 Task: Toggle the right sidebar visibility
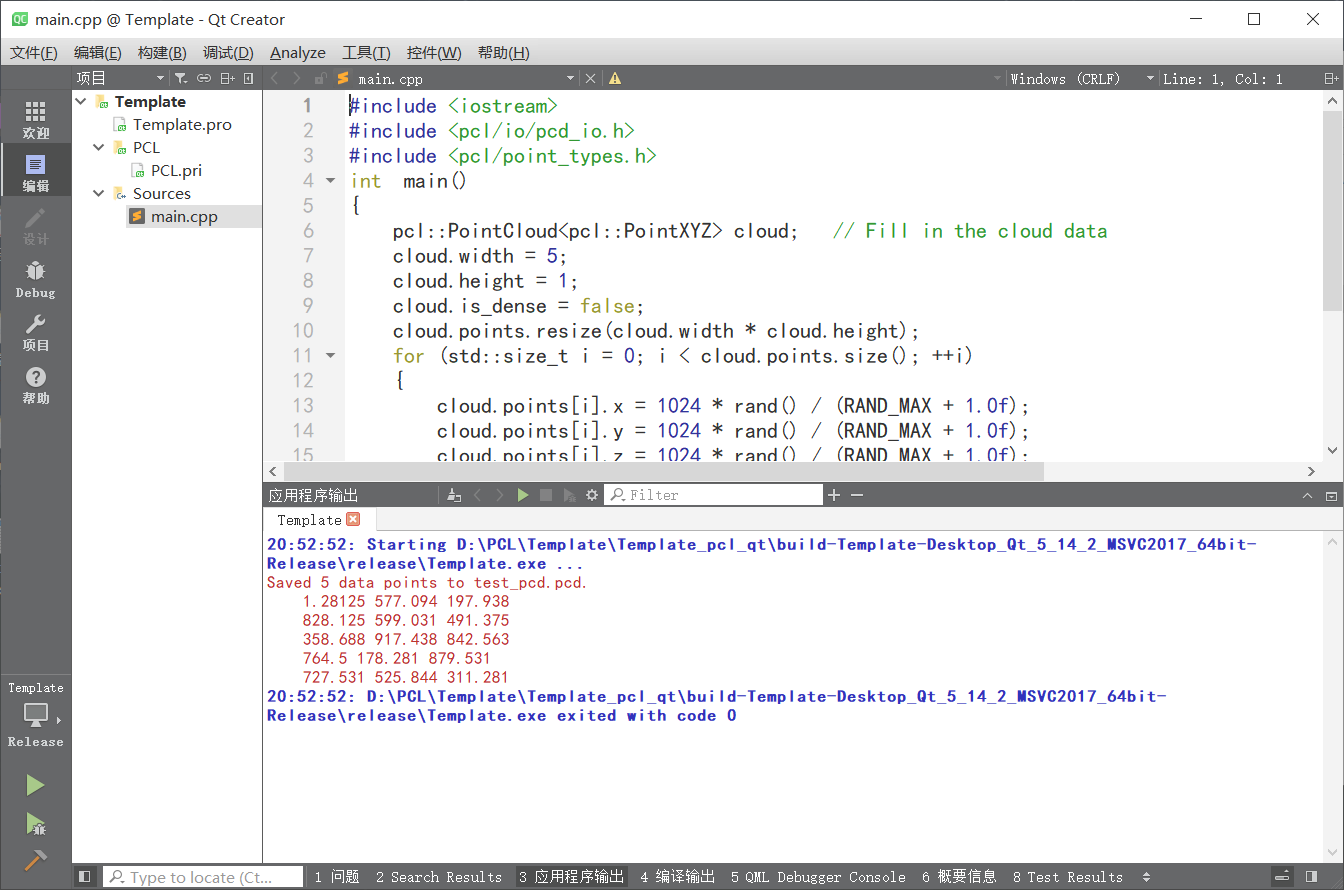pyautogui.click(x=1311, y=877)
